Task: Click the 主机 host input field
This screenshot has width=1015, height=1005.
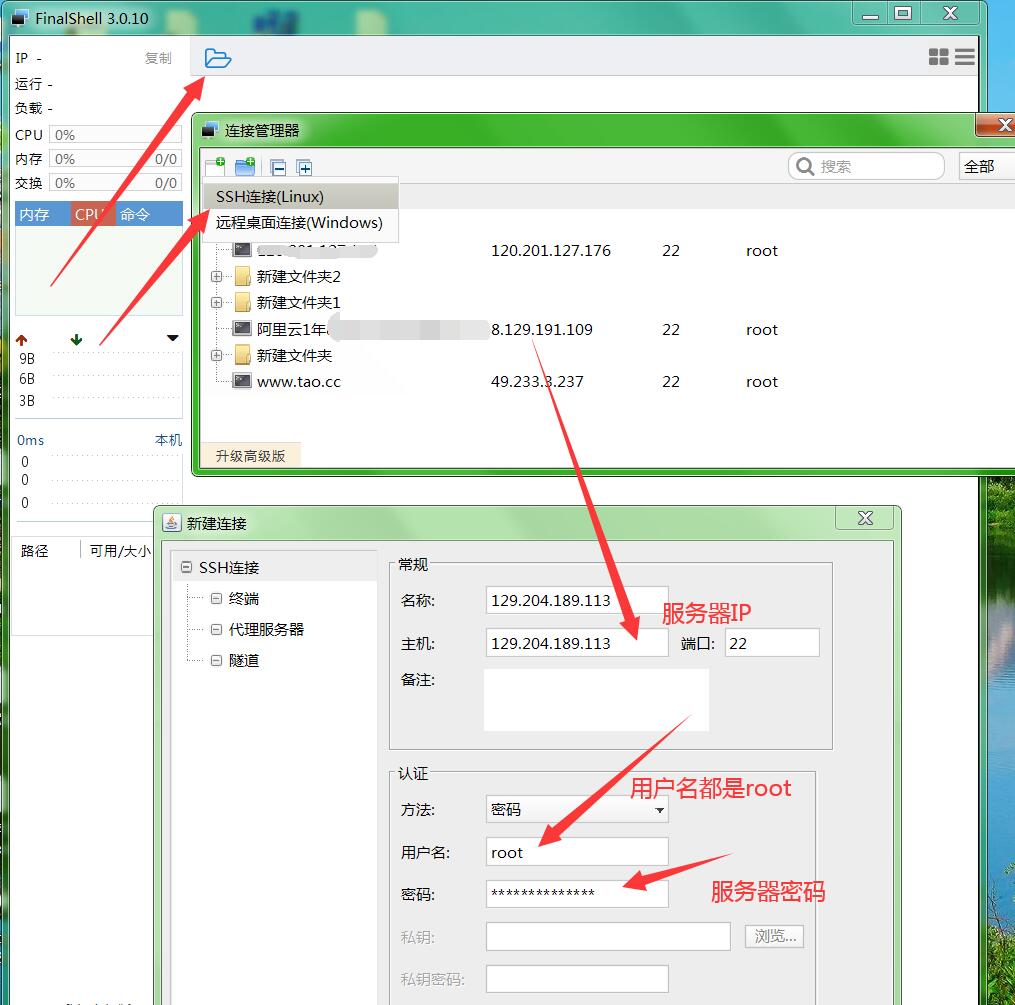Action: pos(576,643)
